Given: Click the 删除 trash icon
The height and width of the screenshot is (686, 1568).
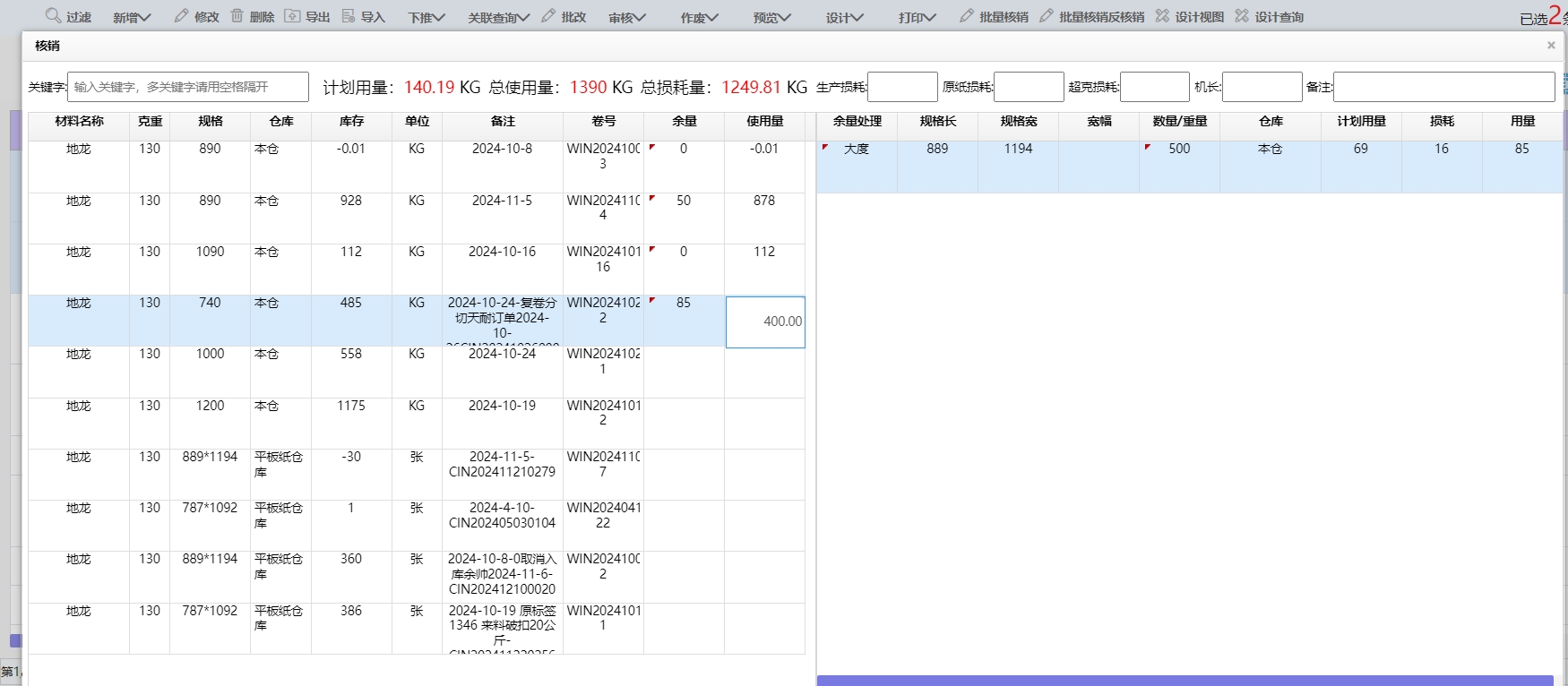Looking at the screenshot, I should [x=237, y=16].
